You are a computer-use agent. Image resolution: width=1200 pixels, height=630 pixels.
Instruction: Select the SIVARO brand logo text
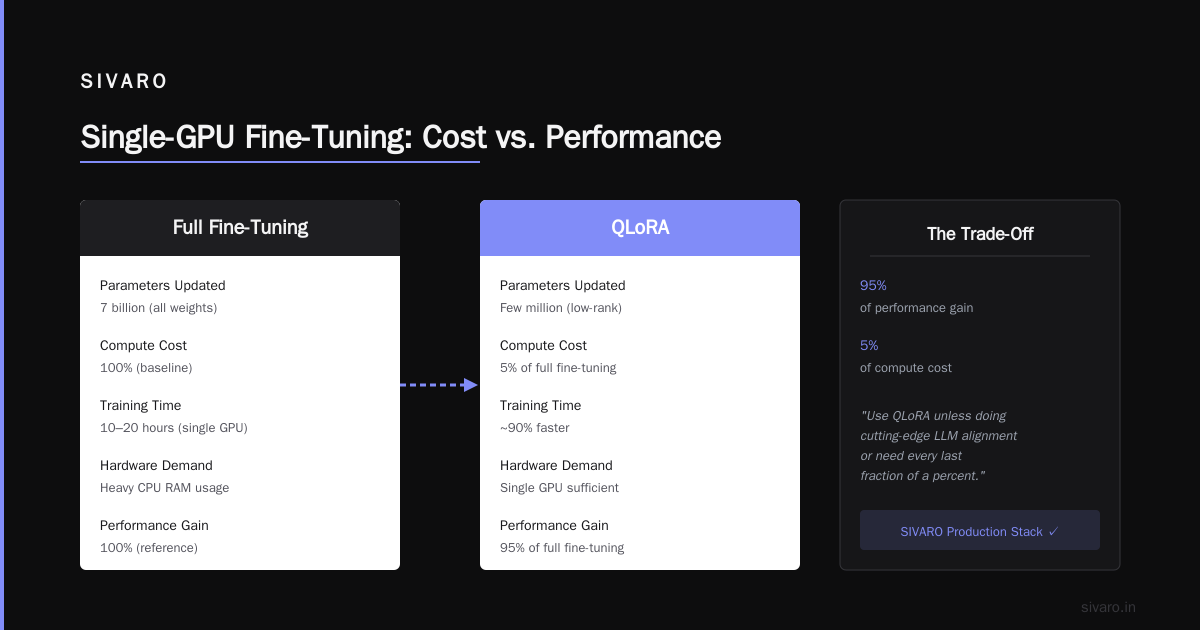tap(124, 82)
